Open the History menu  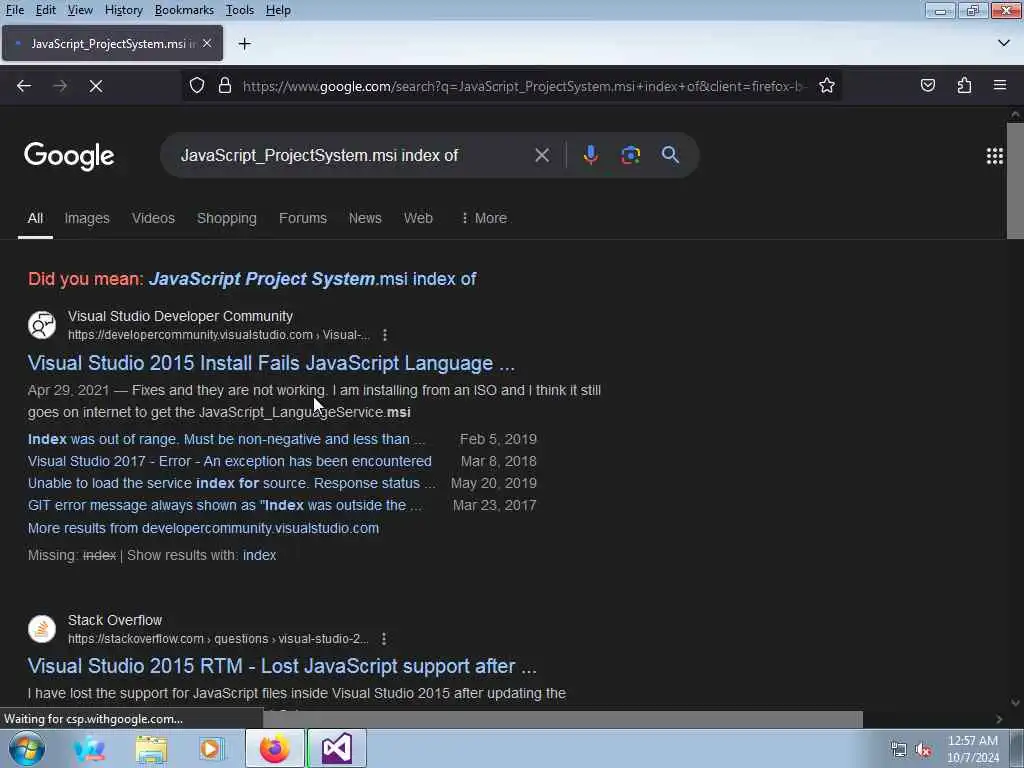pos(123,10)
